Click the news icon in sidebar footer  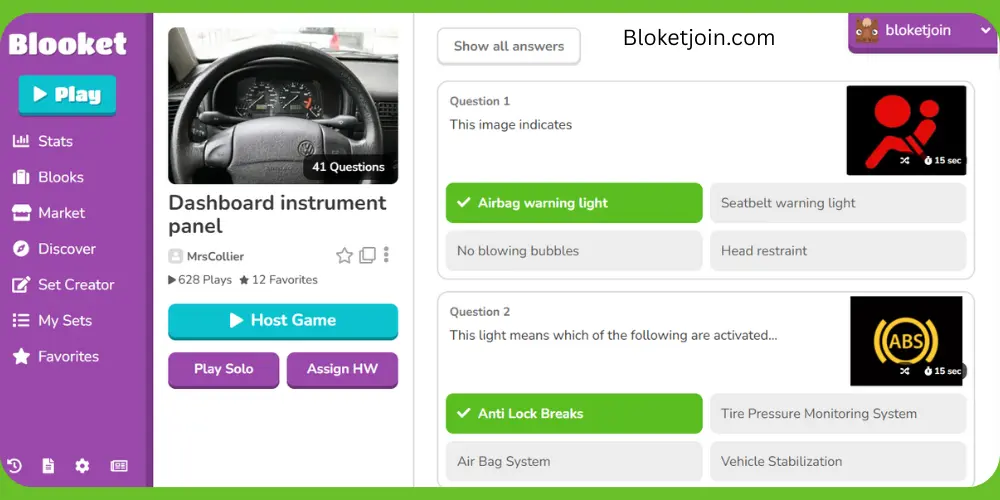pos(119,465)
